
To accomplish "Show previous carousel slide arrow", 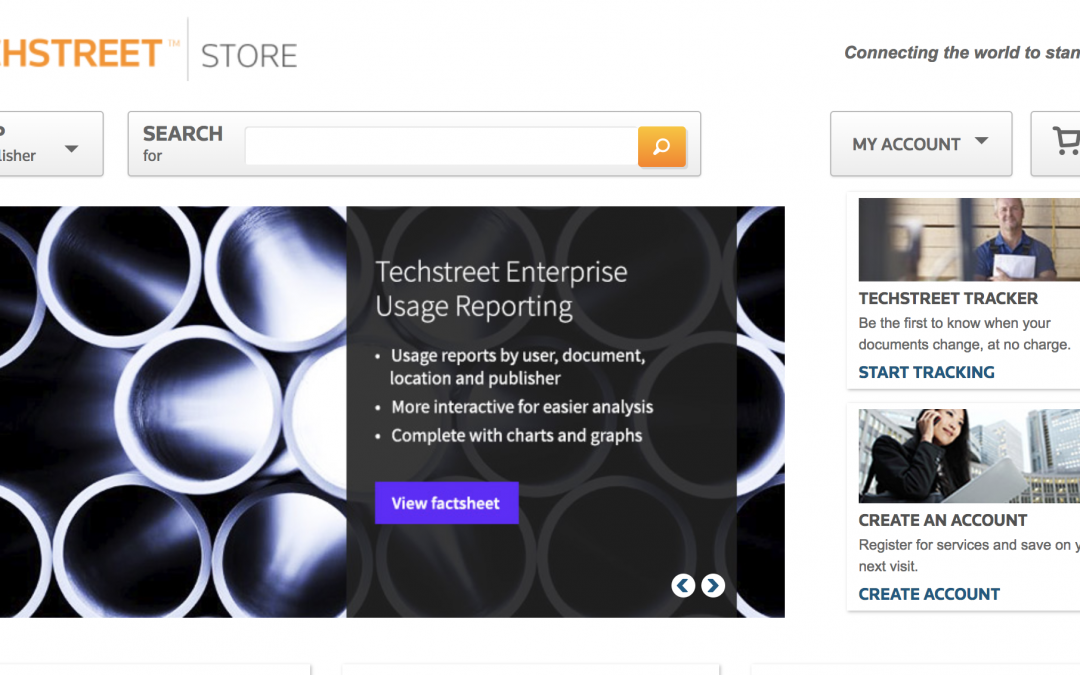I will 683,585.
